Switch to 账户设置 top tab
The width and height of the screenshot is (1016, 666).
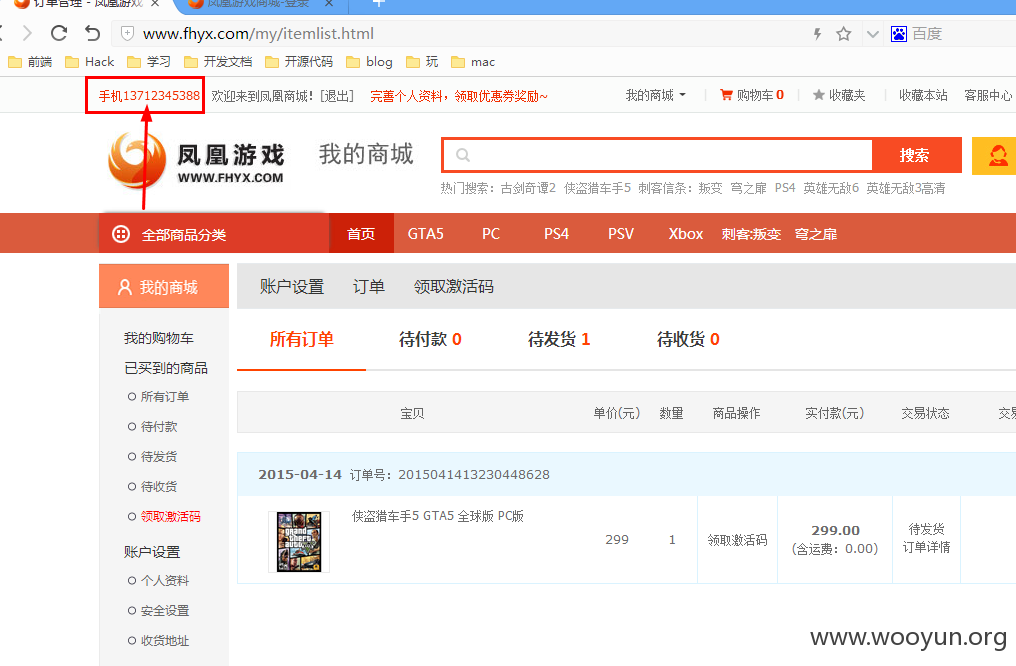[292, 286]
